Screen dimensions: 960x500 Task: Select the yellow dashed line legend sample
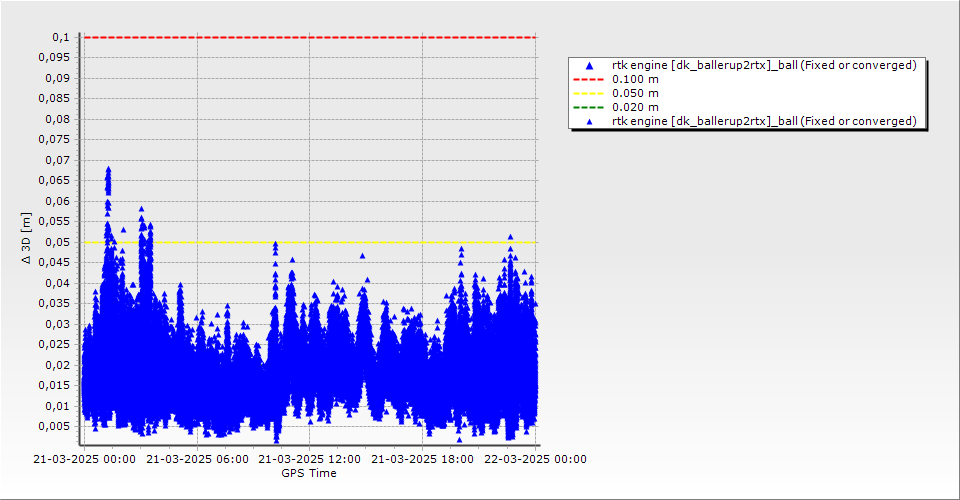tap(588, 94)
